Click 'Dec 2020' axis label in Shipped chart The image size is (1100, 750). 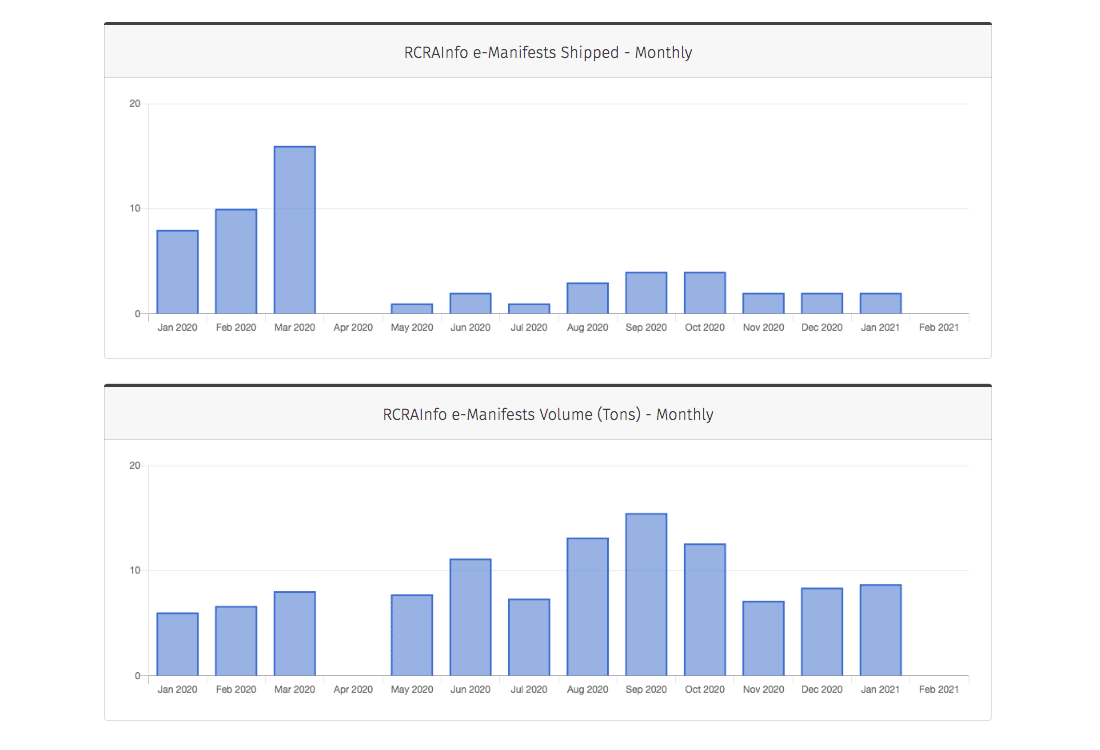pyautogui.click(x=822, y=328)
